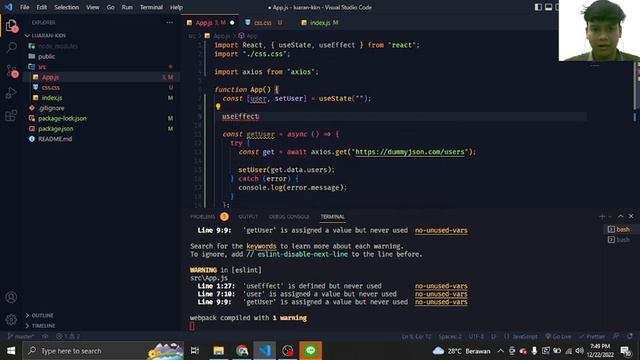Expand the Outline section
Viewport: 640px width, 360px height.
point(101,316)
